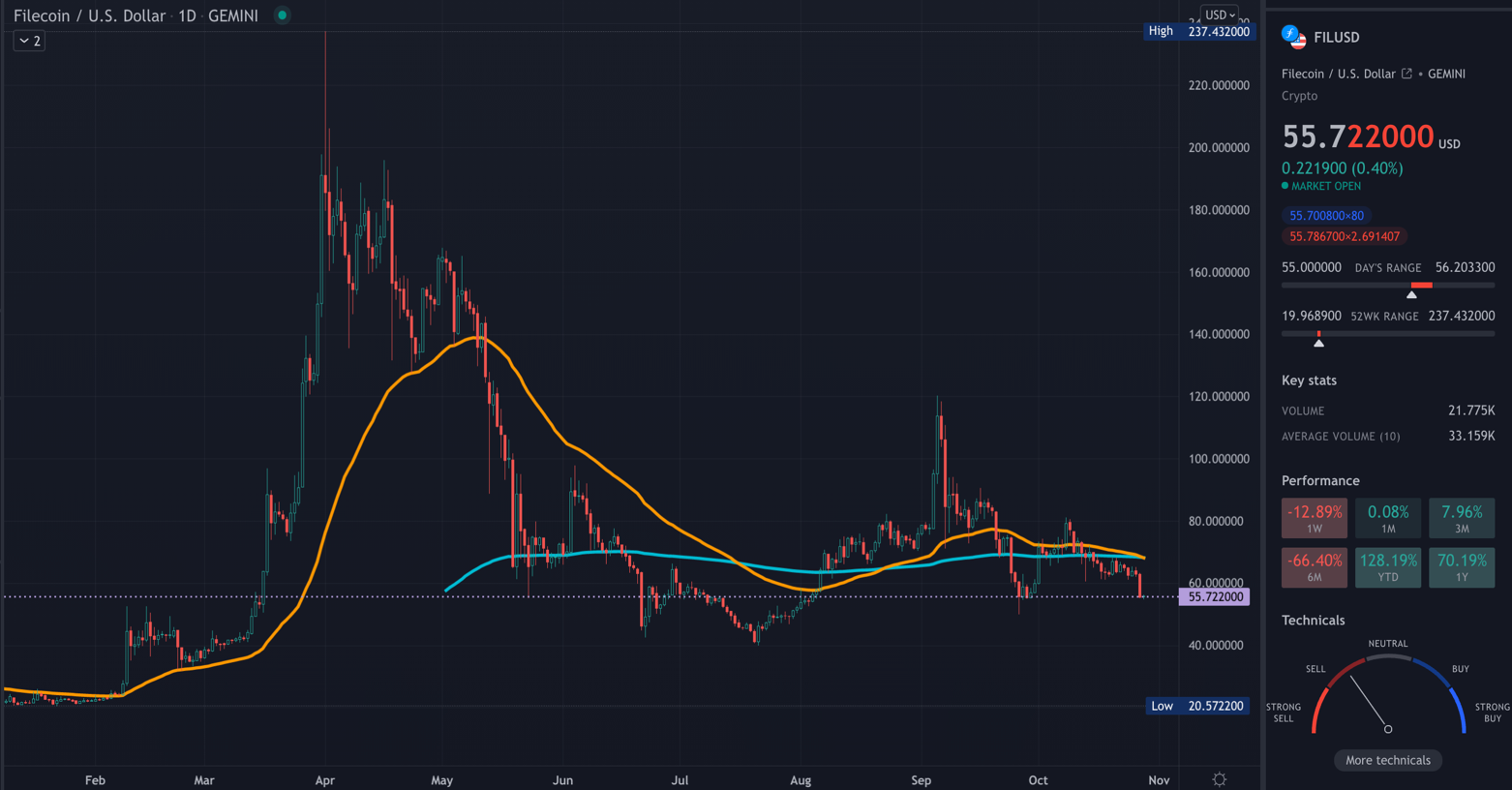Click the large 55.722000 USD price in the side panel
Image resolution: width=1512 pixels, height=790 pixels.
[x=1370, y=137]
